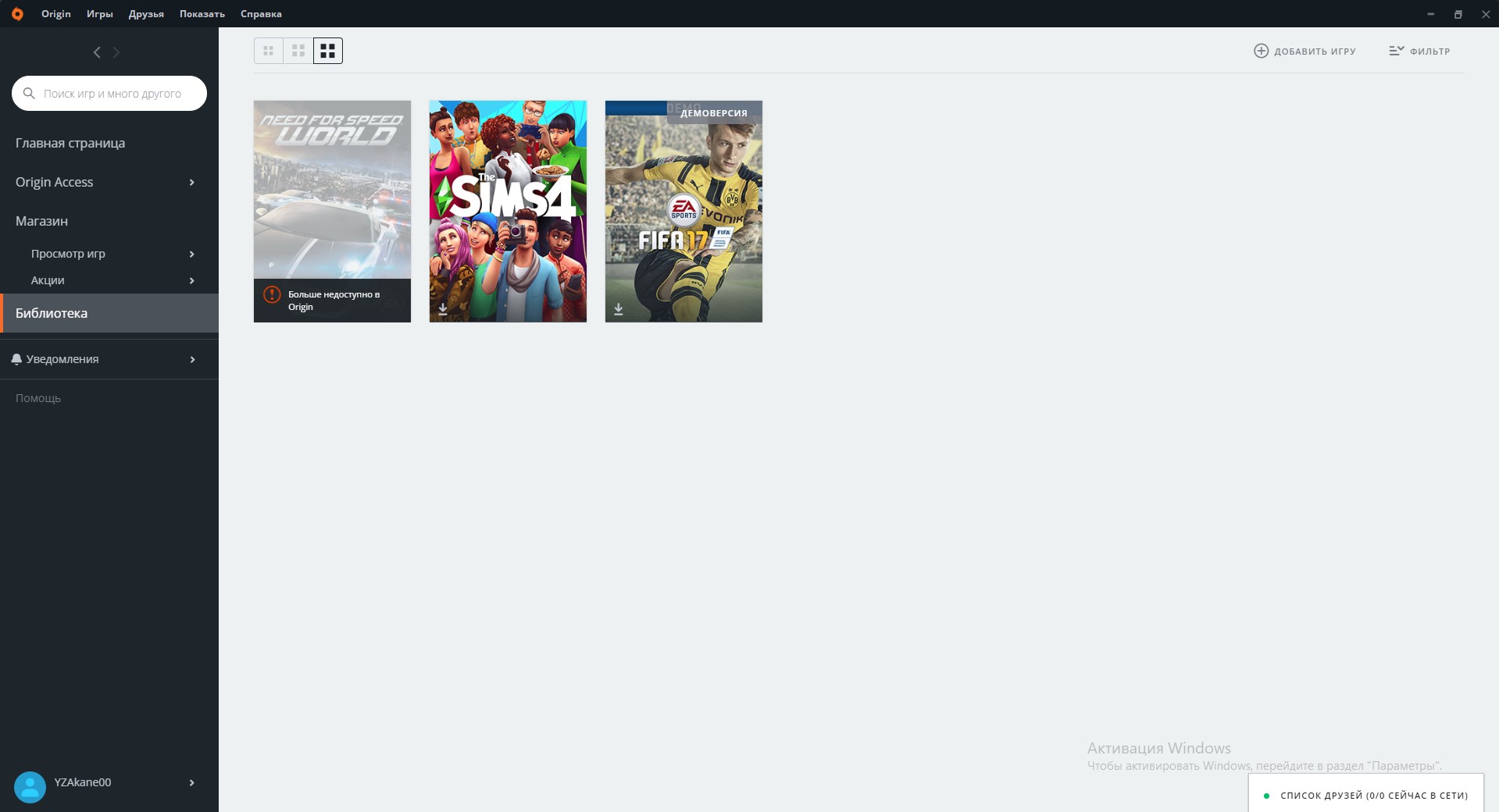This screenshot has height=812, width=1499.
Task: Restore down the Origin window
Action: pos(1458,14)
